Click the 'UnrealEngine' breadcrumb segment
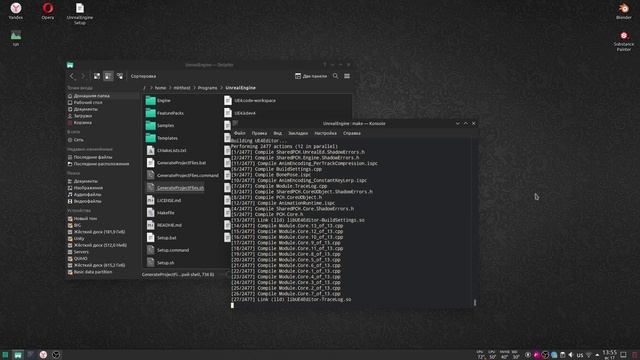 [x=240, y=88]
